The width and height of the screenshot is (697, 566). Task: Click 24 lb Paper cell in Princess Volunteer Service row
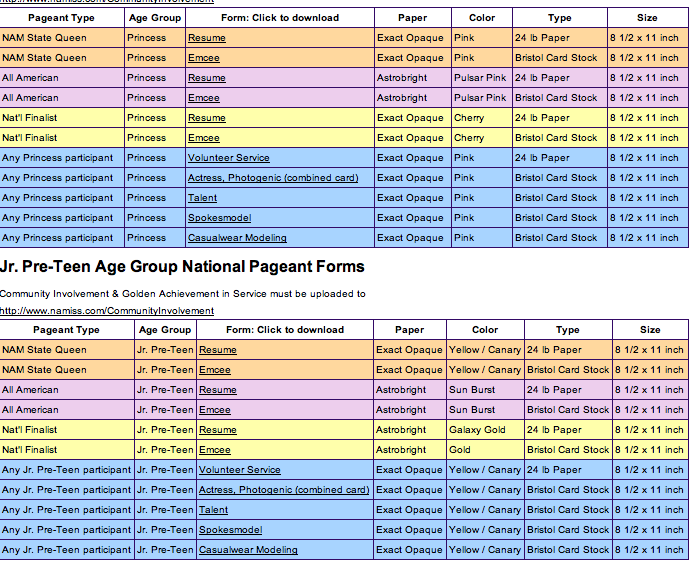pos(560,158)
